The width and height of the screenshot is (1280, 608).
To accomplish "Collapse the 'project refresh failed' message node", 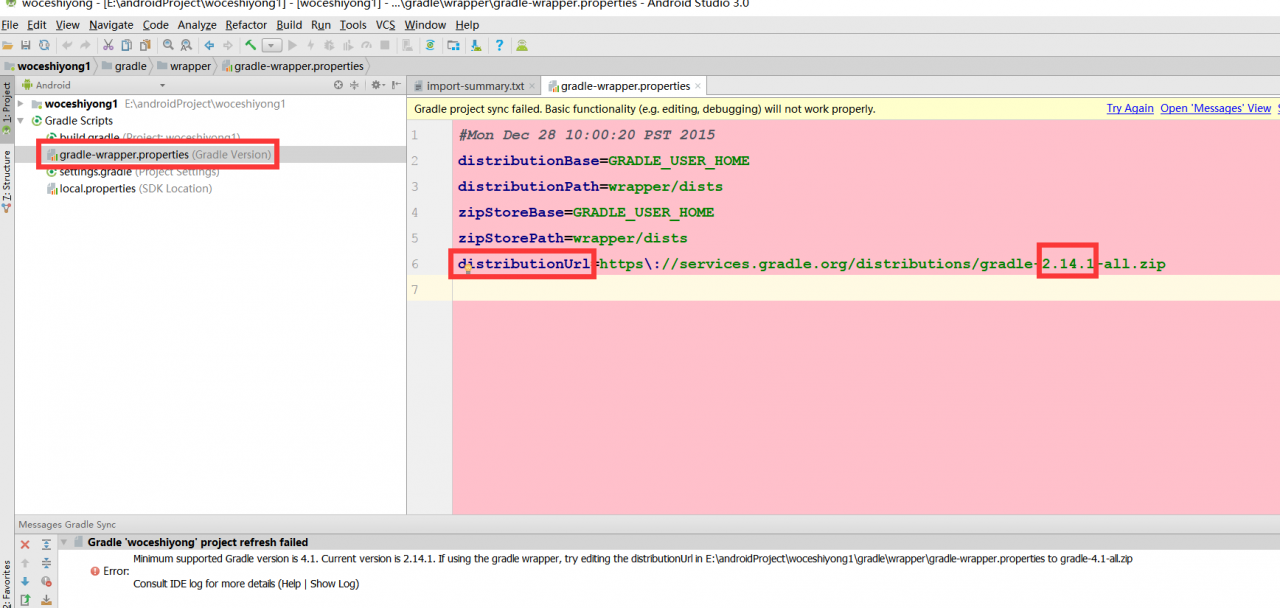I will click(64, 542).
